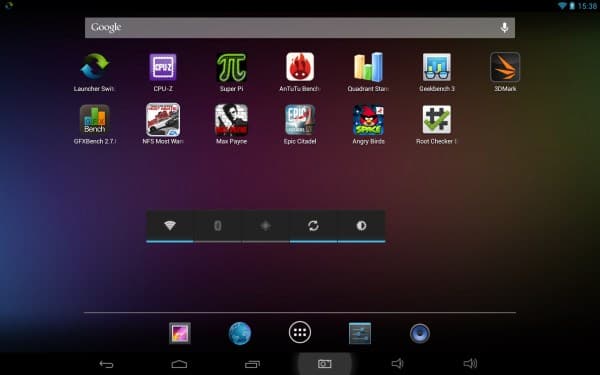
Task: Tap the notification icon in top-left
Action: point(8,6)
